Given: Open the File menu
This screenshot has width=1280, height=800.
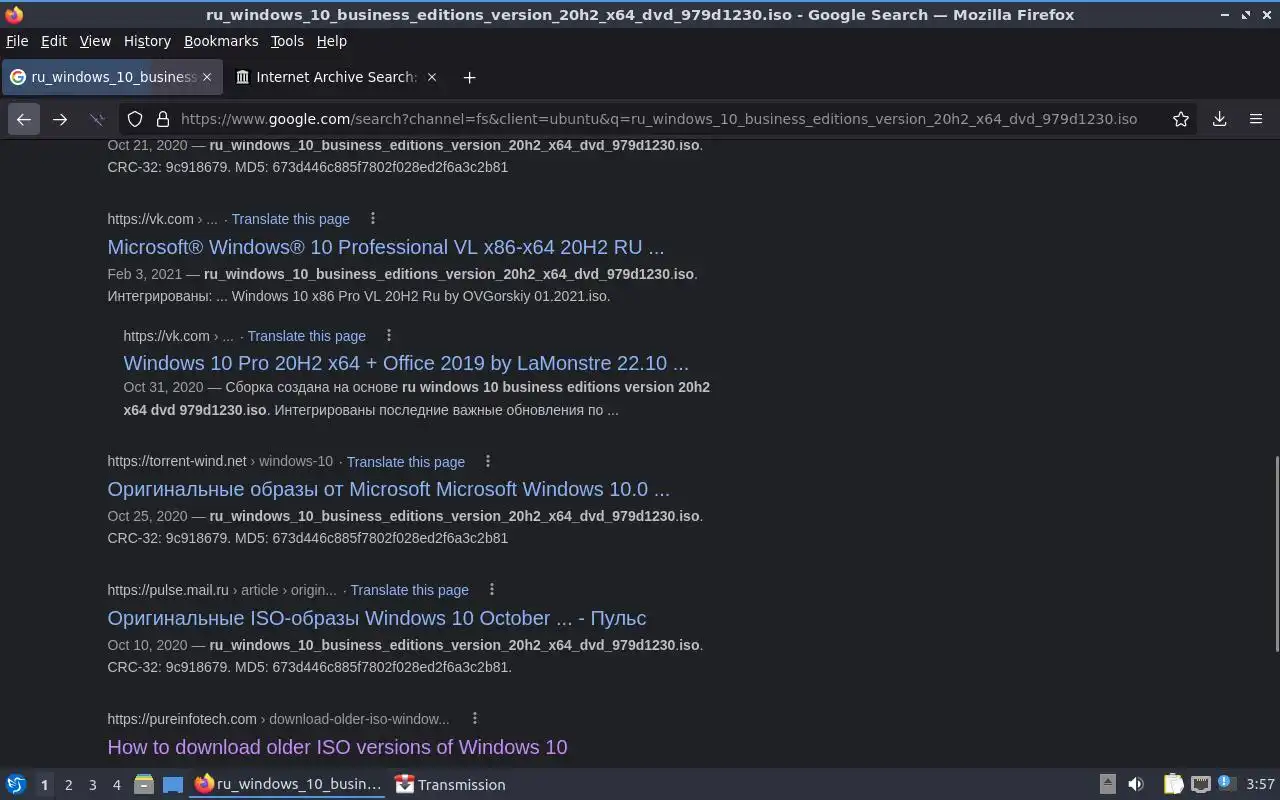Looking at the screenshot, I should click(x=17, y=41).
